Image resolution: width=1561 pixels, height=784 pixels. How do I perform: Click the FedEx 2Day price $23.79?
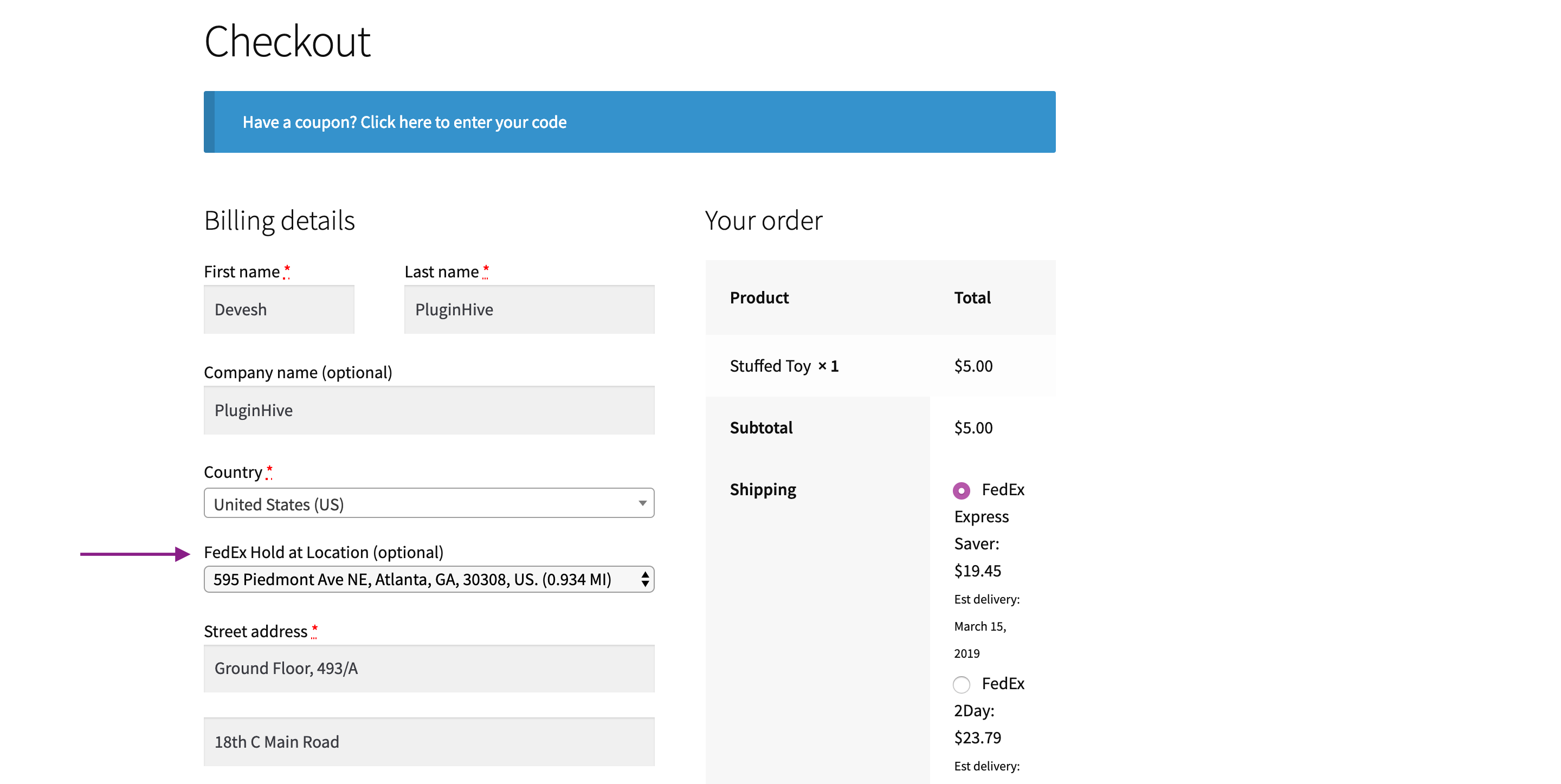(977, 738)
